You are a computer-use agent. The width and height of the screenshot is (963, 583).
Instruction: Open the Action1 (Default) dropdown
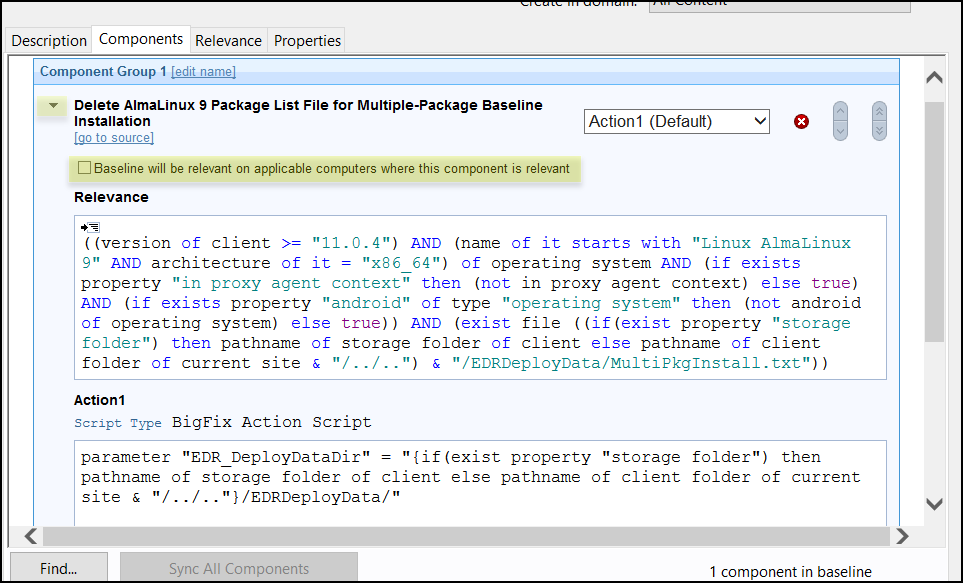tap(677, 121)
